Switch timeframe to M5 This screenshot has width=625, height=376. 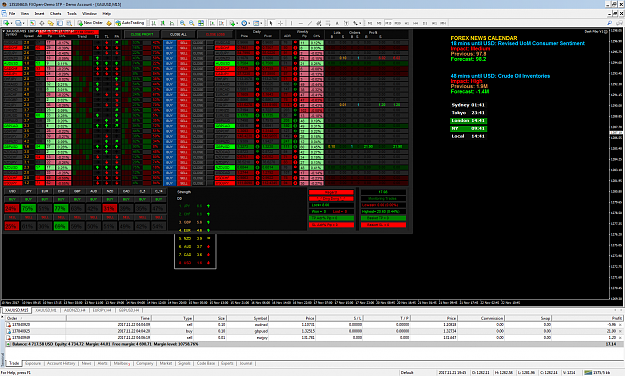(x=379, y=23)
